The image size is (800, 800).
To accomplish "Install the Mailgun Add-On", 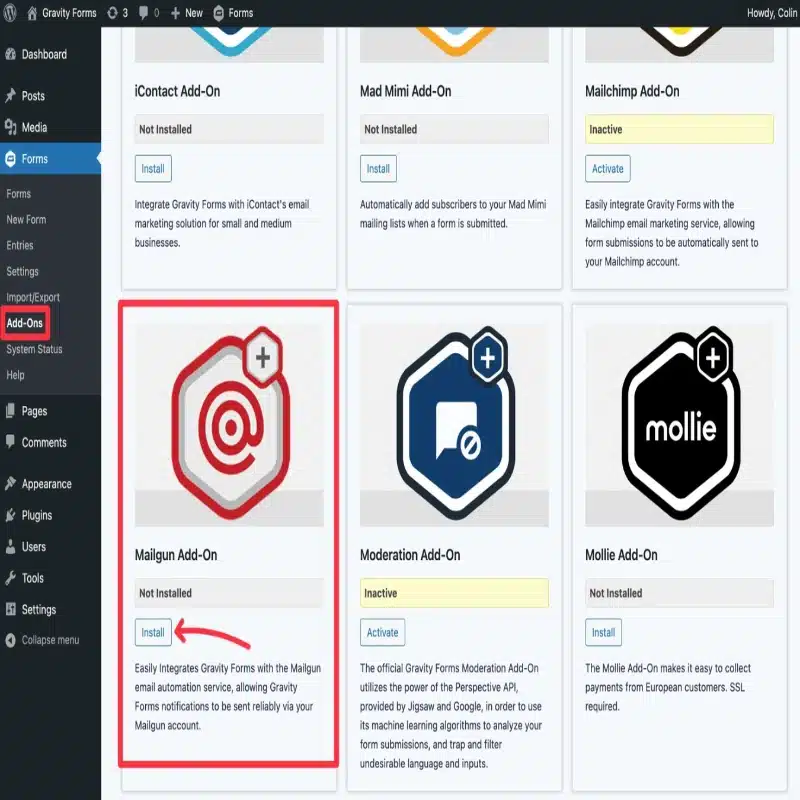I will pos(153,632).
